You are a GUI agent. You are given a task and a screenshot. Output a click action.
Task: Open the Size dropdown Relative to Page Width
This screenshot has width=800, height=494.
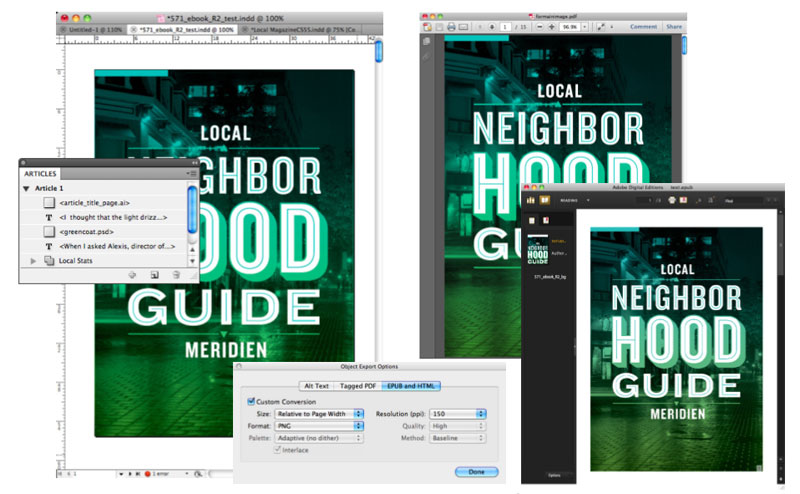click(319, 414)
